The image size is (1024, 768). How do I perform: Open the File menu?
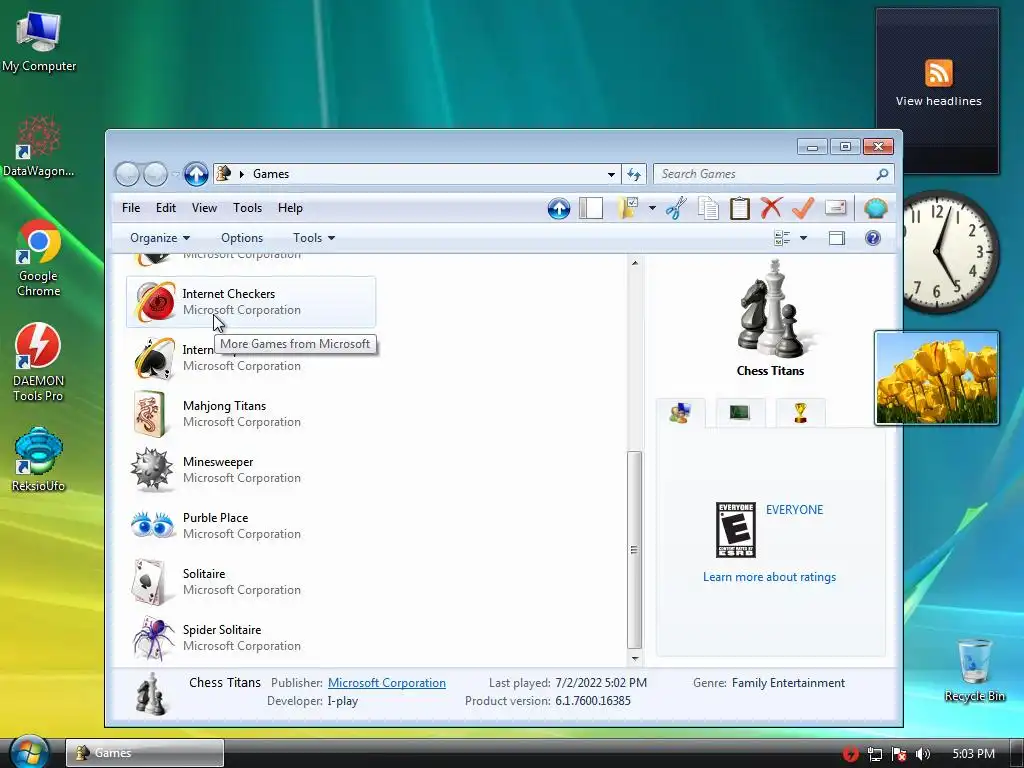131,208
